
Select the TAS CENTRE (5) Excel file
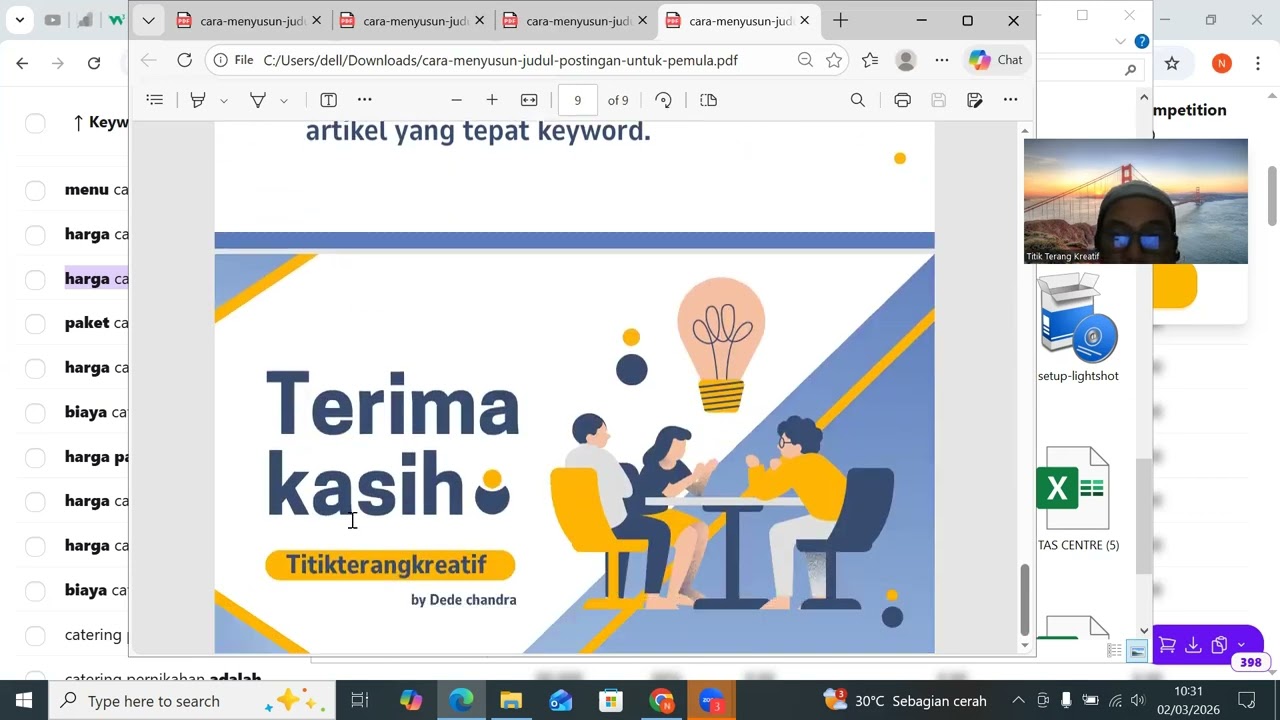(x=1078, y=498)
